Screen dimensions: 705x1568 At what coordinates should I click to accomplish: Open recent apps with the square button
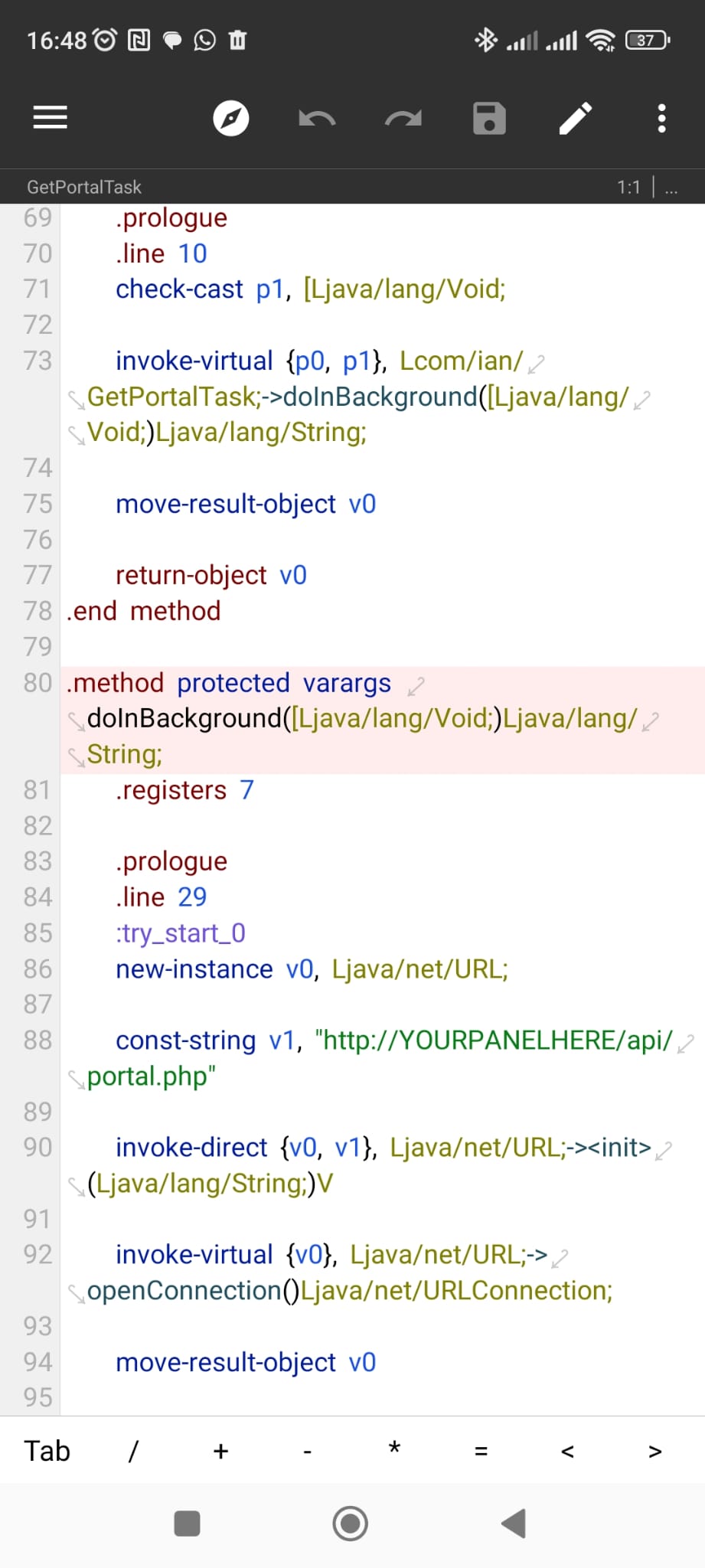188,1524
